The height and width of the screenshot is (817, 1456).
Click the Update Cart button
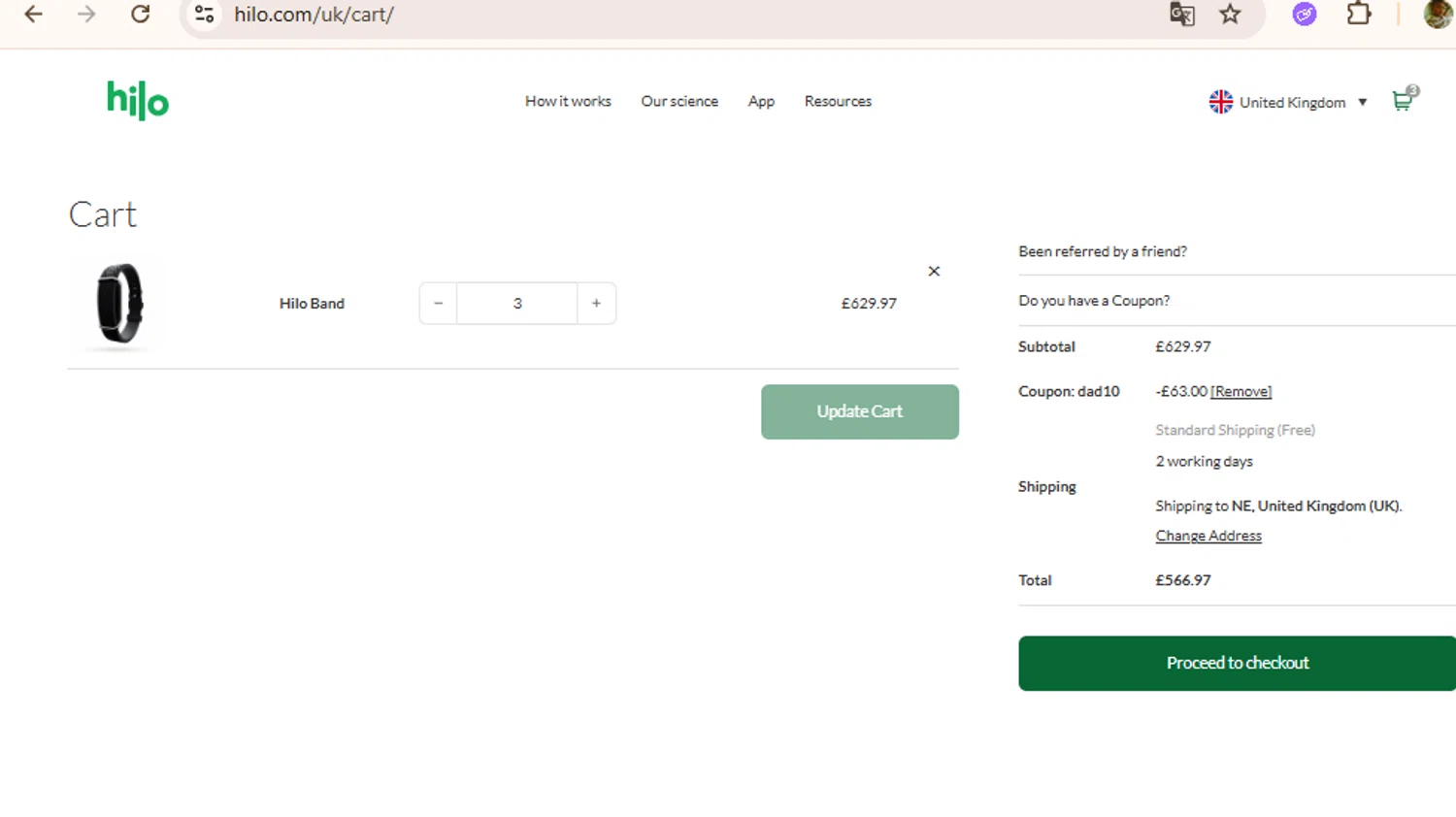pos(860,411)
